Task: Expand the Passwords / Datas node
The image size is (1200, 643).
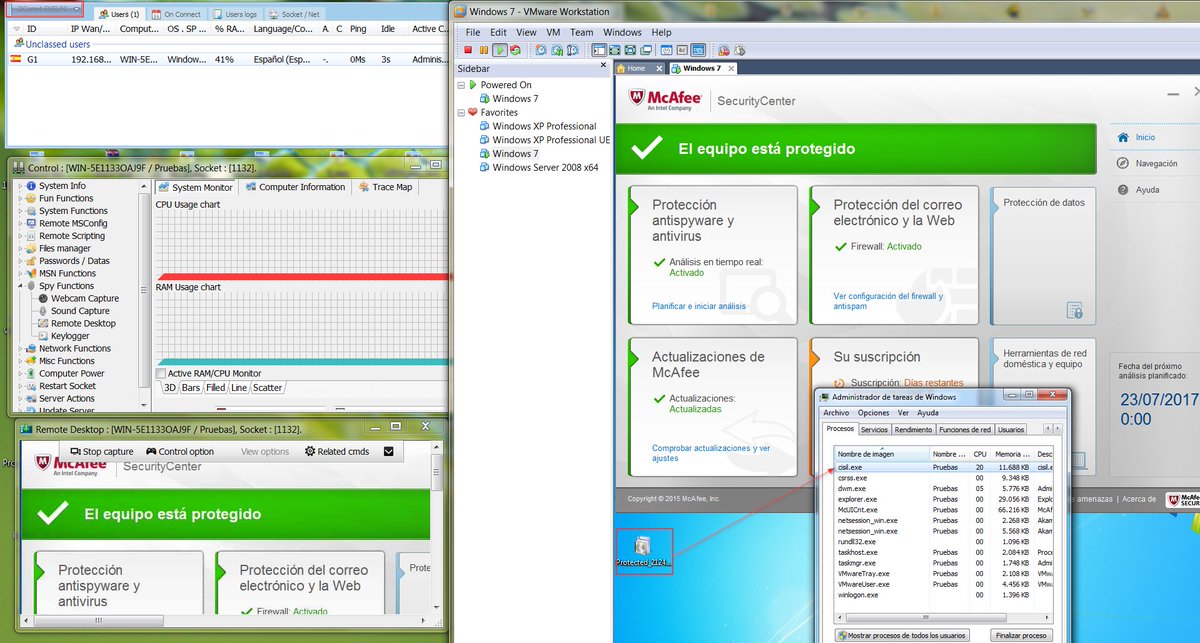Action: point(19,261)
